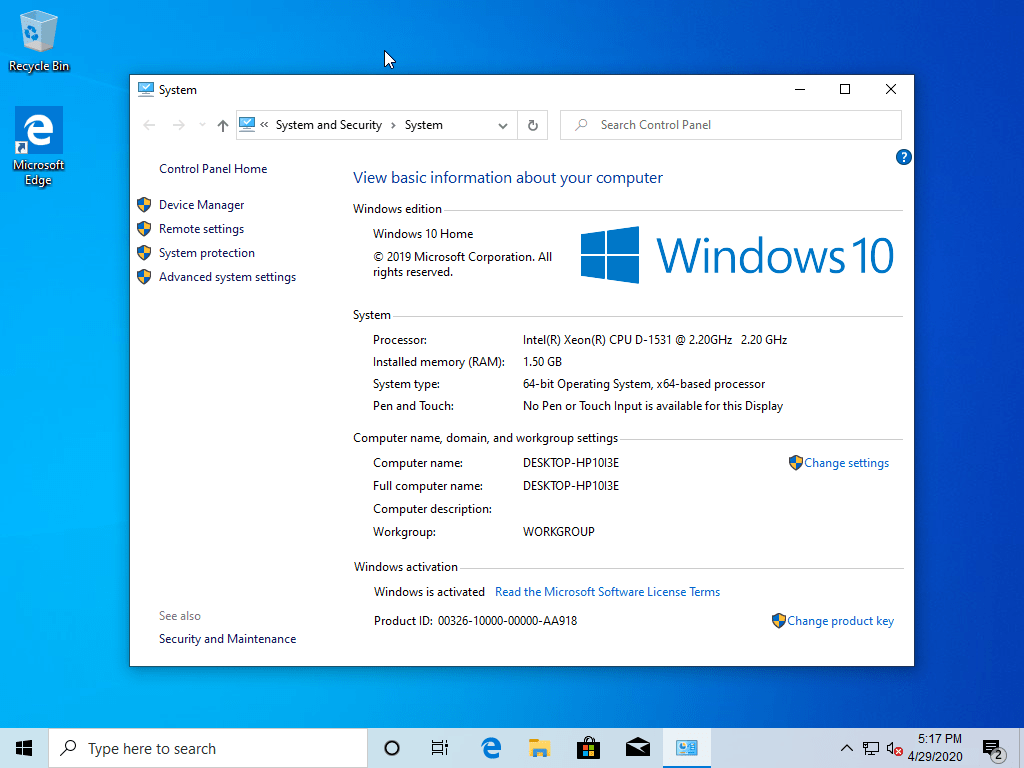This screenshot has width=1024, height=768.
Task: Minimize the System window
Action: click(x=800, y=89)
